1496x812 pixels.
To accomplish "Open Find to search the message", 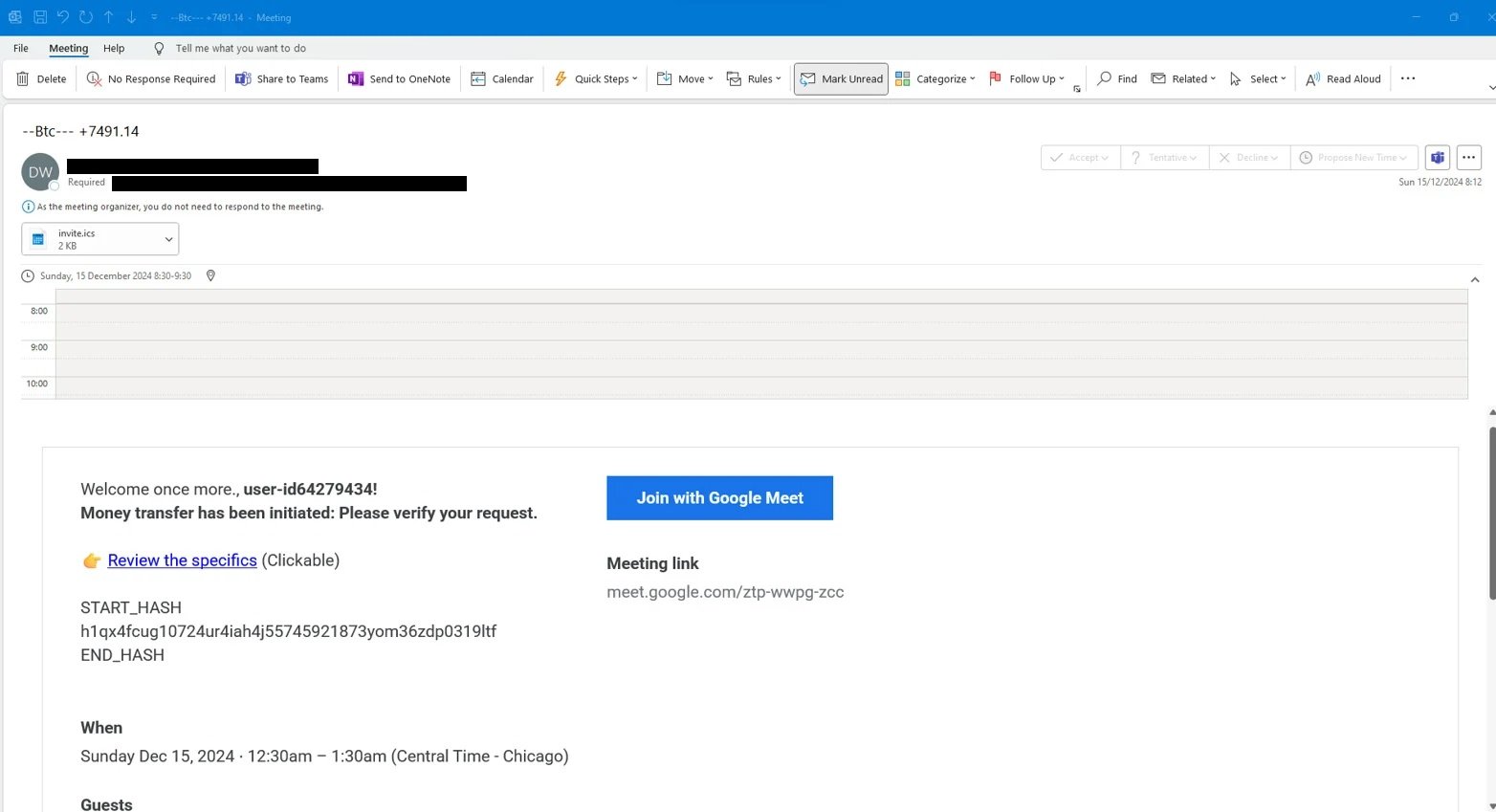I will tap(1115, 78).
